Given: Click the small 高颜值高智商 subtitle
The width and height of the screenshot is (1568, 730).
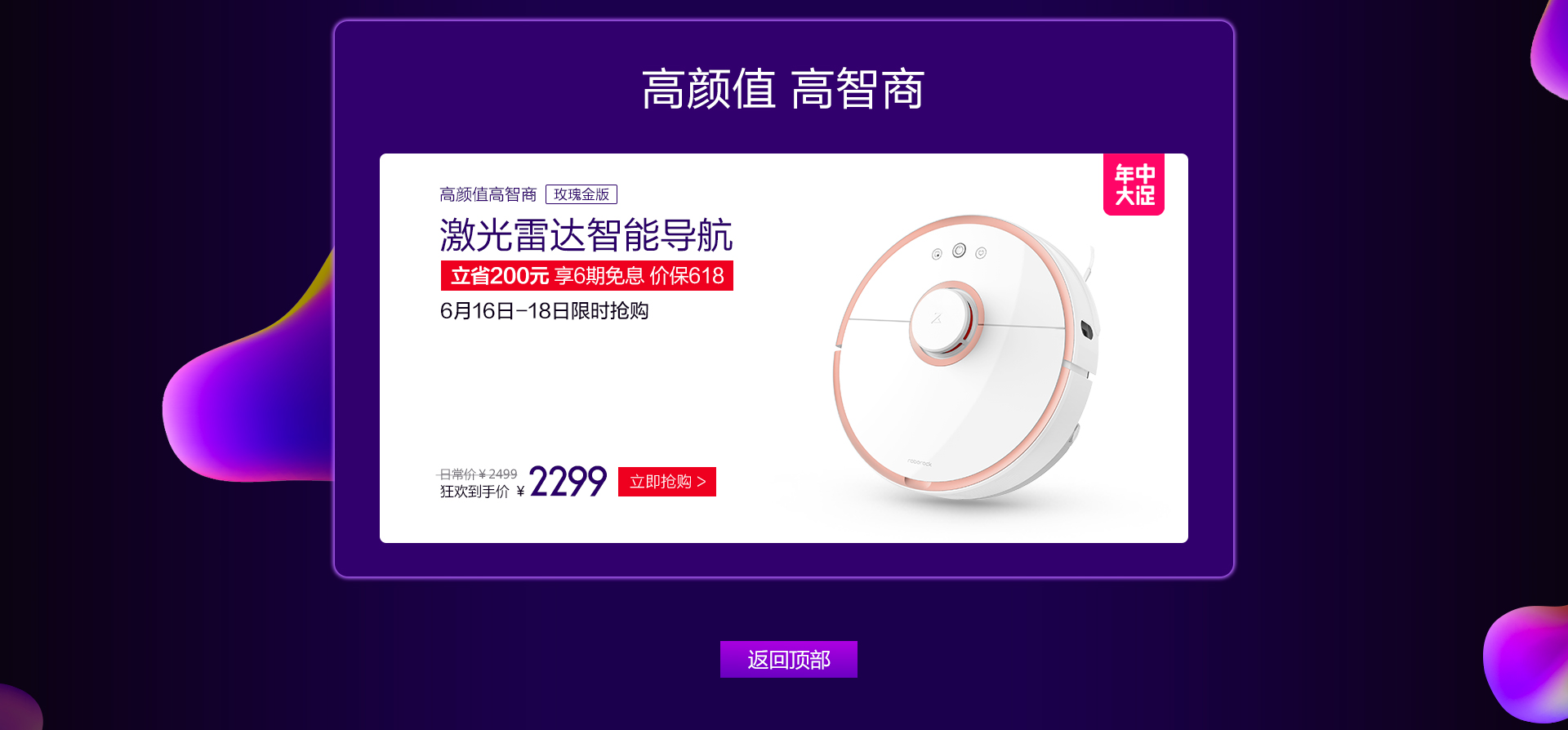Looking at the screenshot, I should [488, 194].
